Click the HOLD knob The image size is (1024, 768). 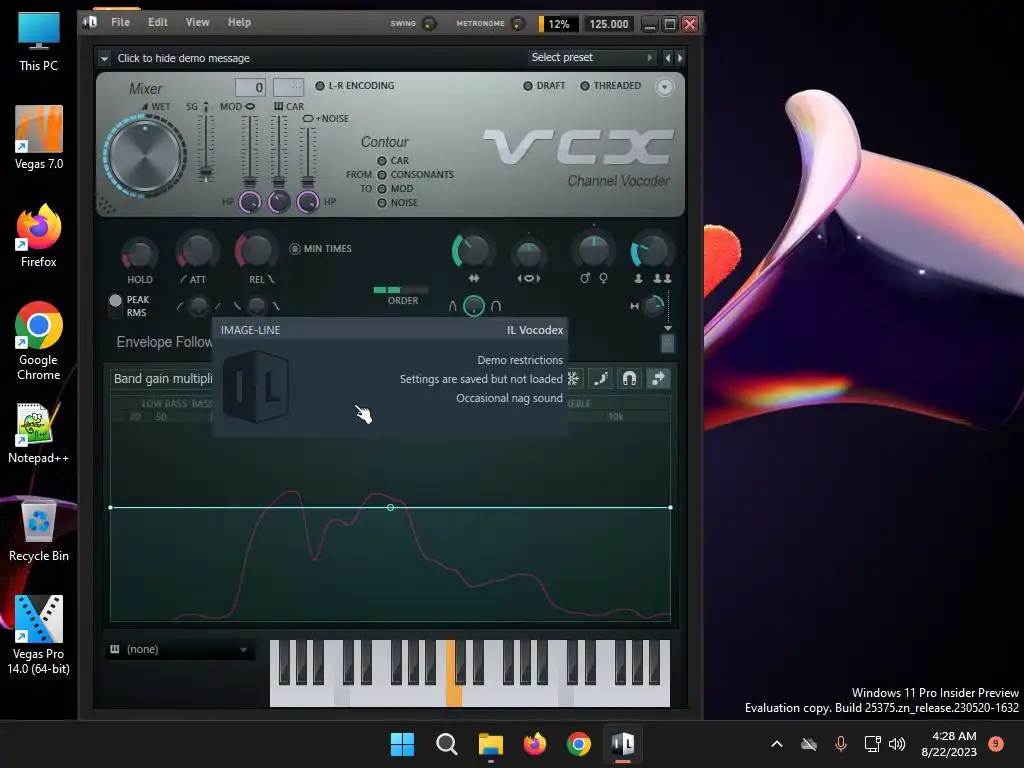(139, 253)
